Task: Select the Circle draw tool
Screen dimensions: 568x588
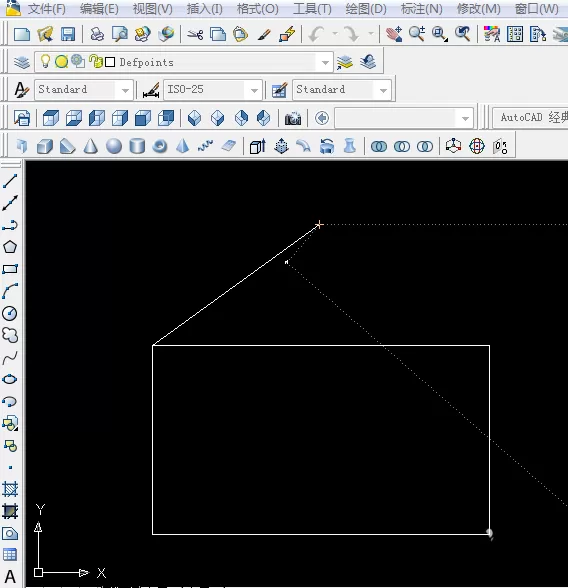Action: pyautogui.click(x=10, y=314)
